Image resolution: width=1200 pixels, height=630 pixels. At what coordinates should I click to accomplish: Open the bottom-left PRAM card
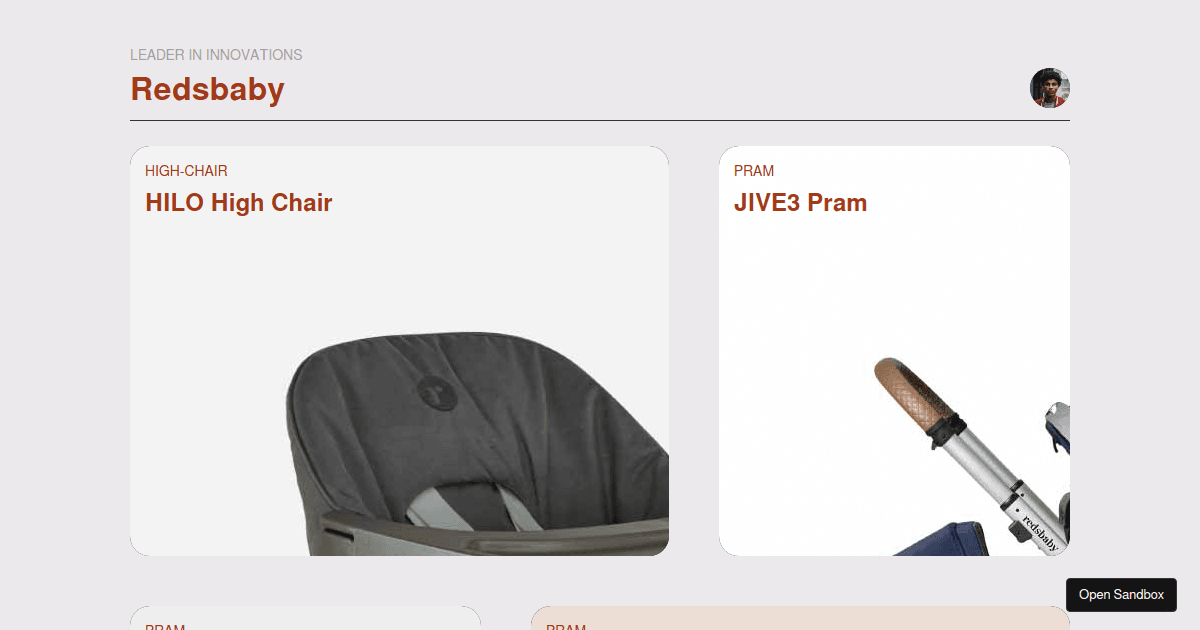(x=305, y=618)
